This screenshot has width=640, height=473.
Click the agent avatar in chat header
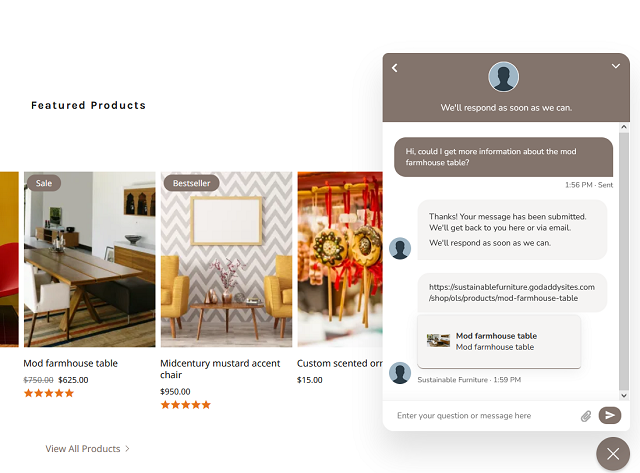click(503, 77)
